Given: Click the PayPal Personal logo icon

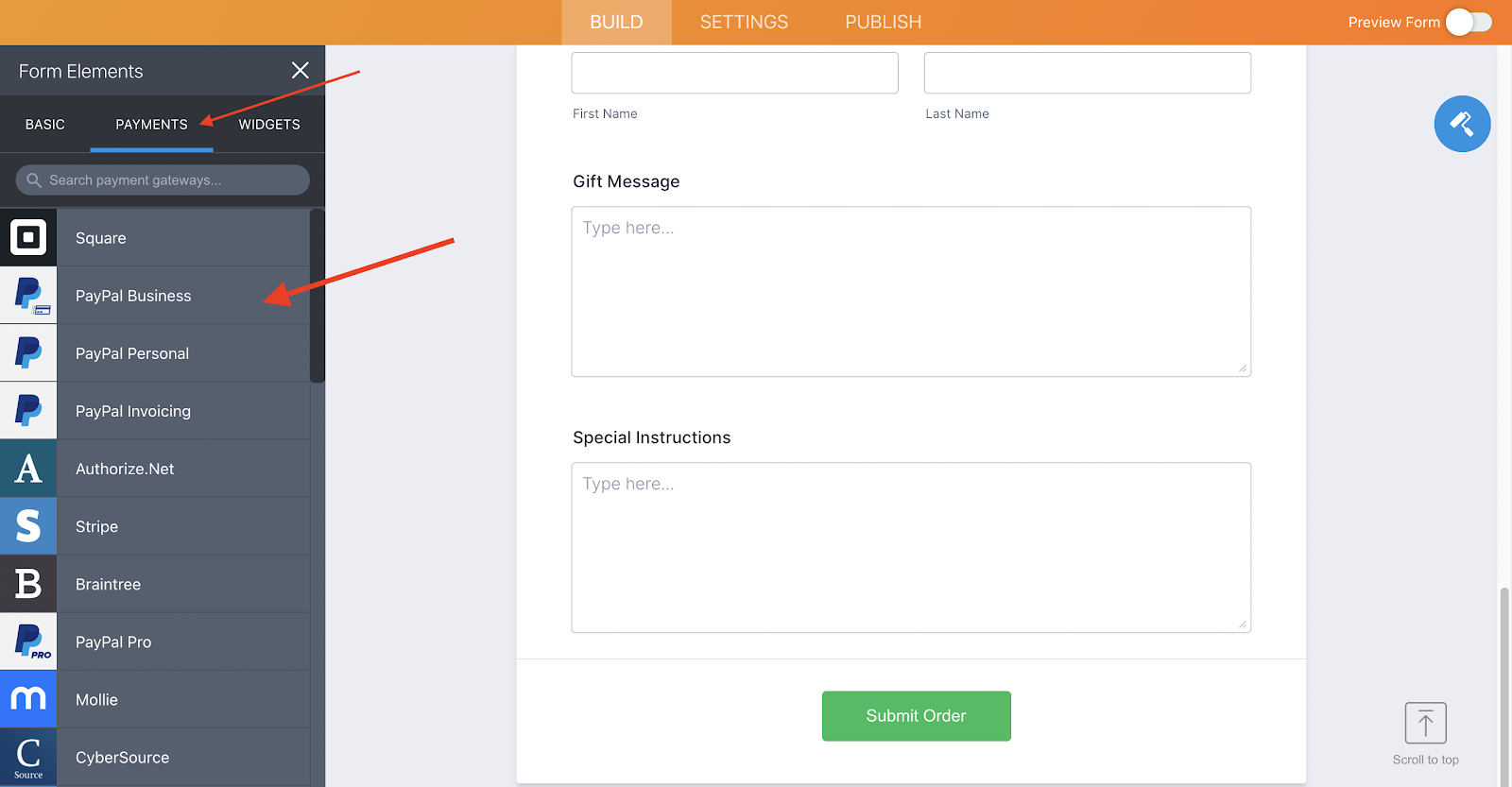Looking at the screenshot, I should coord(28,353).
